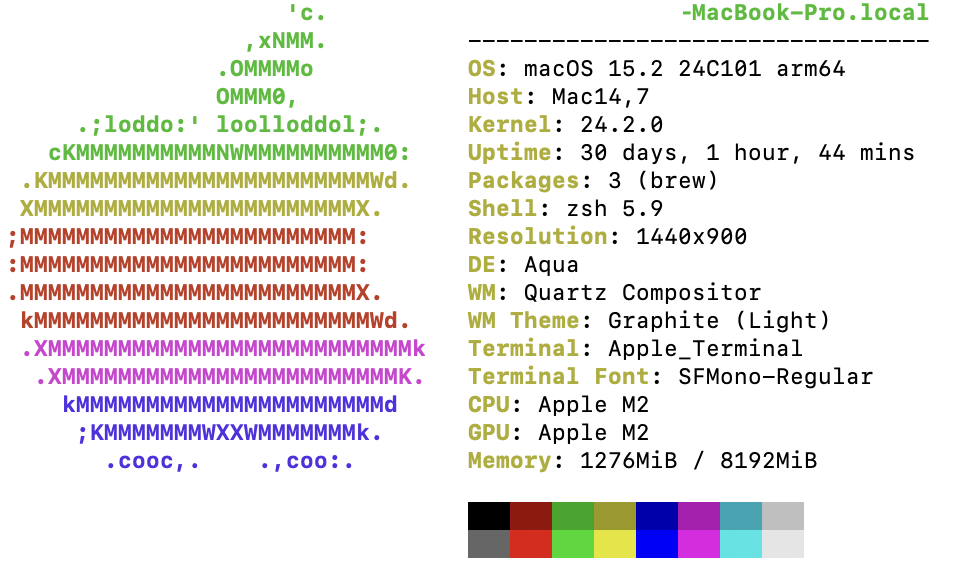The height and width of the screenshot is (578, 980).
Task: Click the near-white block at bottom row's end
Action: pos(782,544)
